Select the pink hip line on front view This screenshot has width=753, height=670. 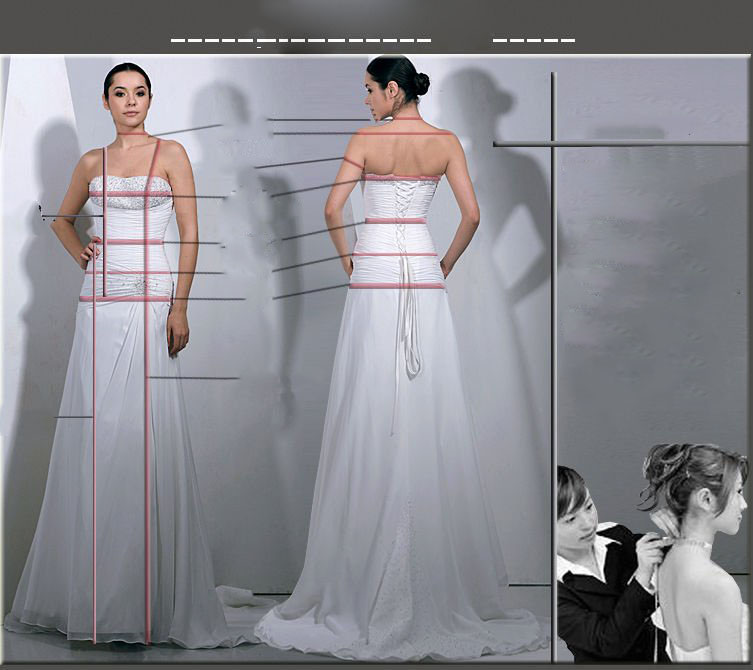click(x=125, y=298)
